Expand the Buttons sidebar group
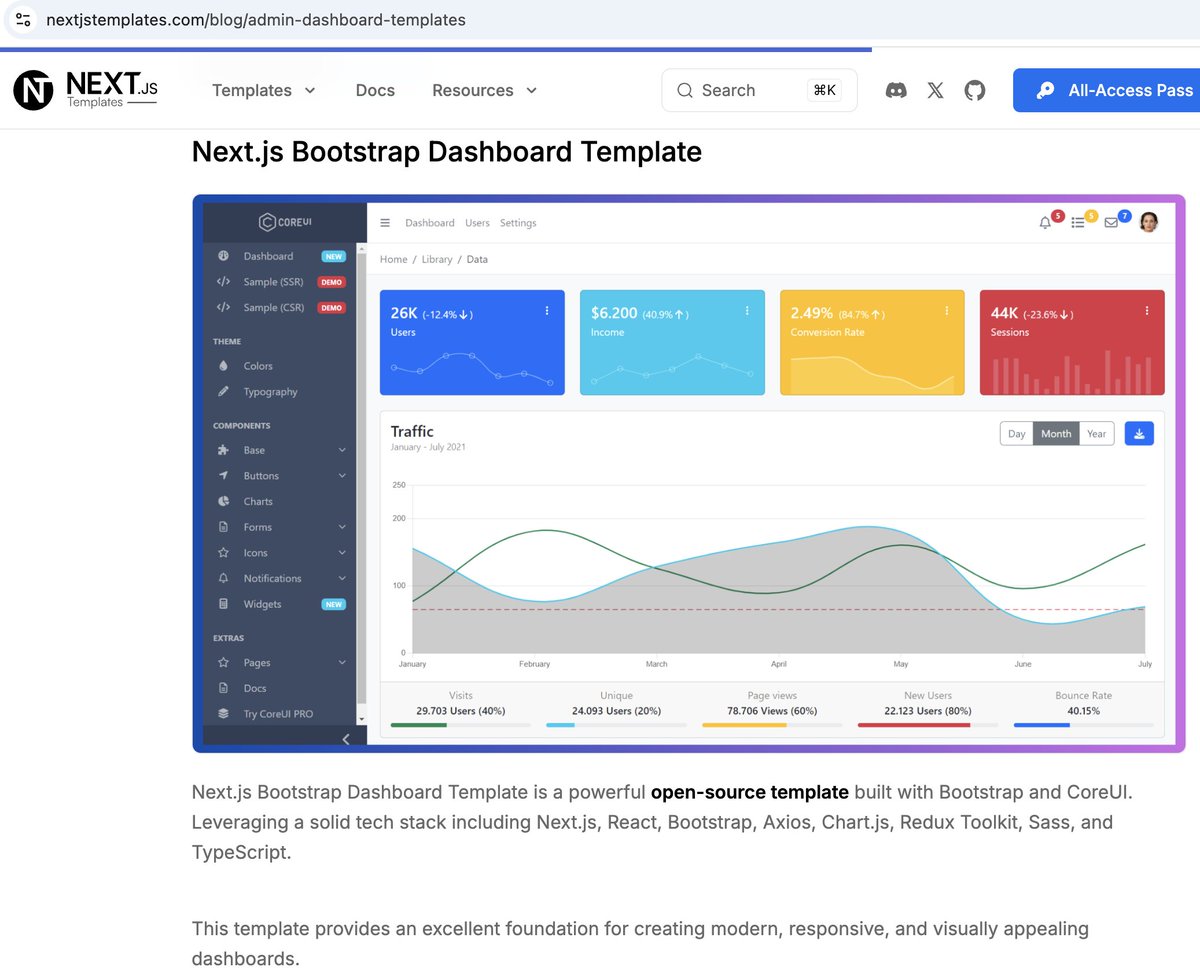 (280, 476)
